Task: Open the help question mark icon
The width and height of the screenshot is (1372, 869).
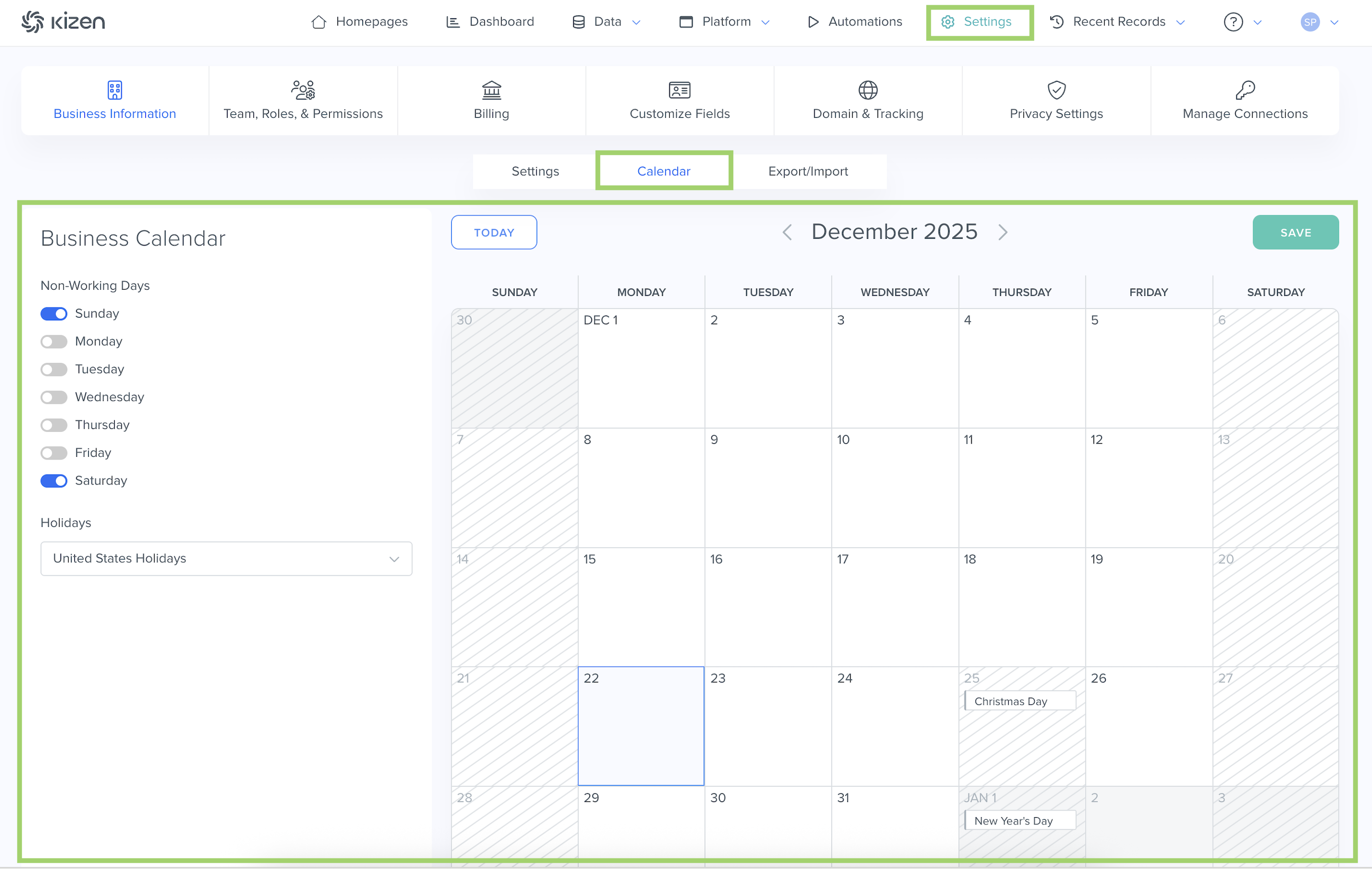Action: [1233, 22]
